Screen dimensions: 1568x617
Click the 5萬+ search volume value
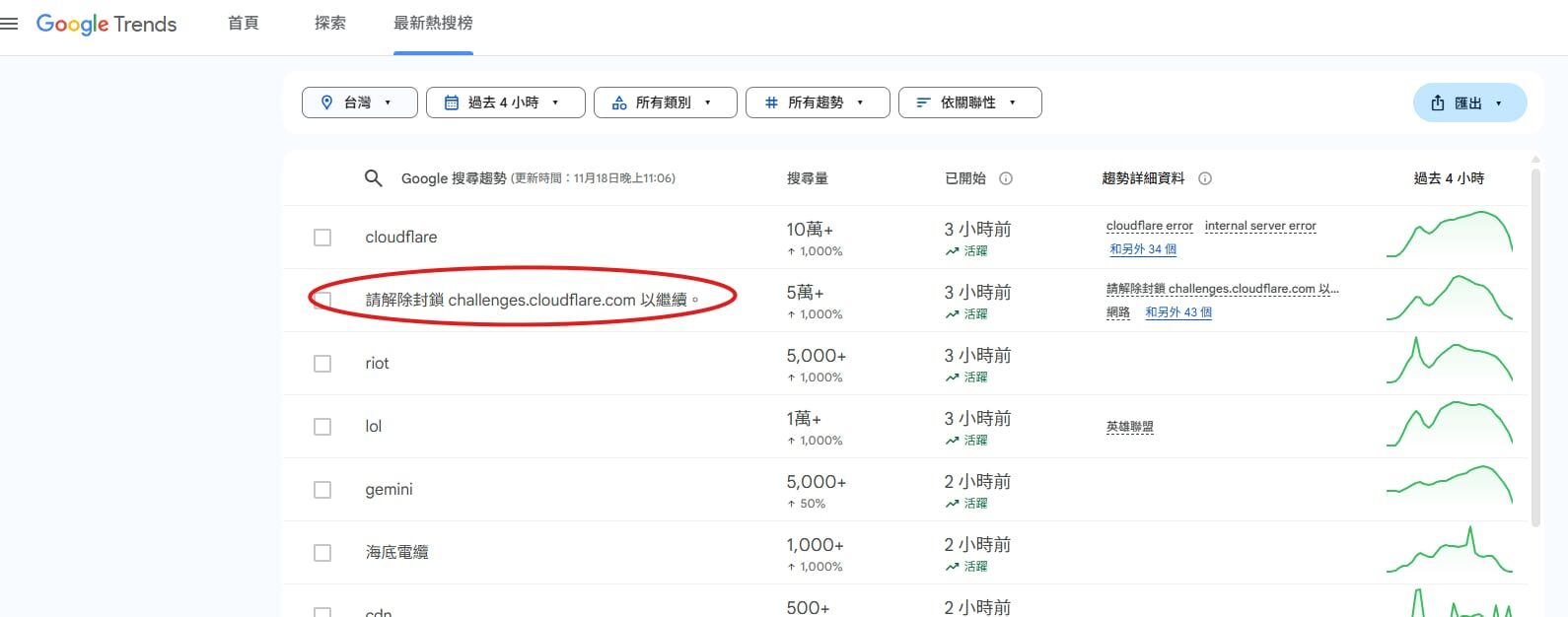click(805, 293)
